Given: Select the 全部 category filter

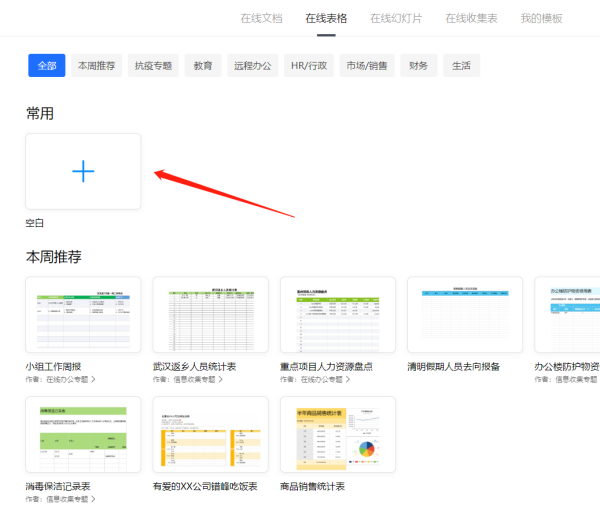Looking at the screenshot, I should tap(47, 66).
